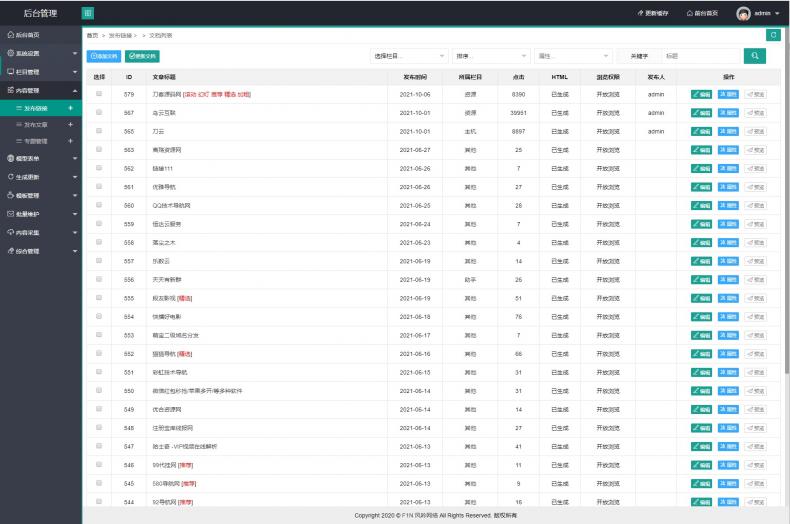Open the 模板管理 sidebar menu
Image resolution: width=790 pixels, height=524 pixels.
[x=41, y=195]
